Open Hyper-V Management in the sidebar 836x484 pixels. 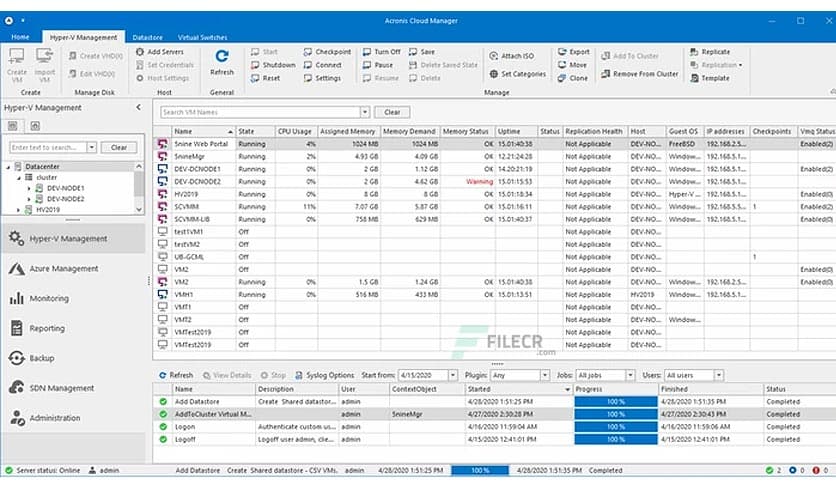pyautogui.click(x=73, y=239)
